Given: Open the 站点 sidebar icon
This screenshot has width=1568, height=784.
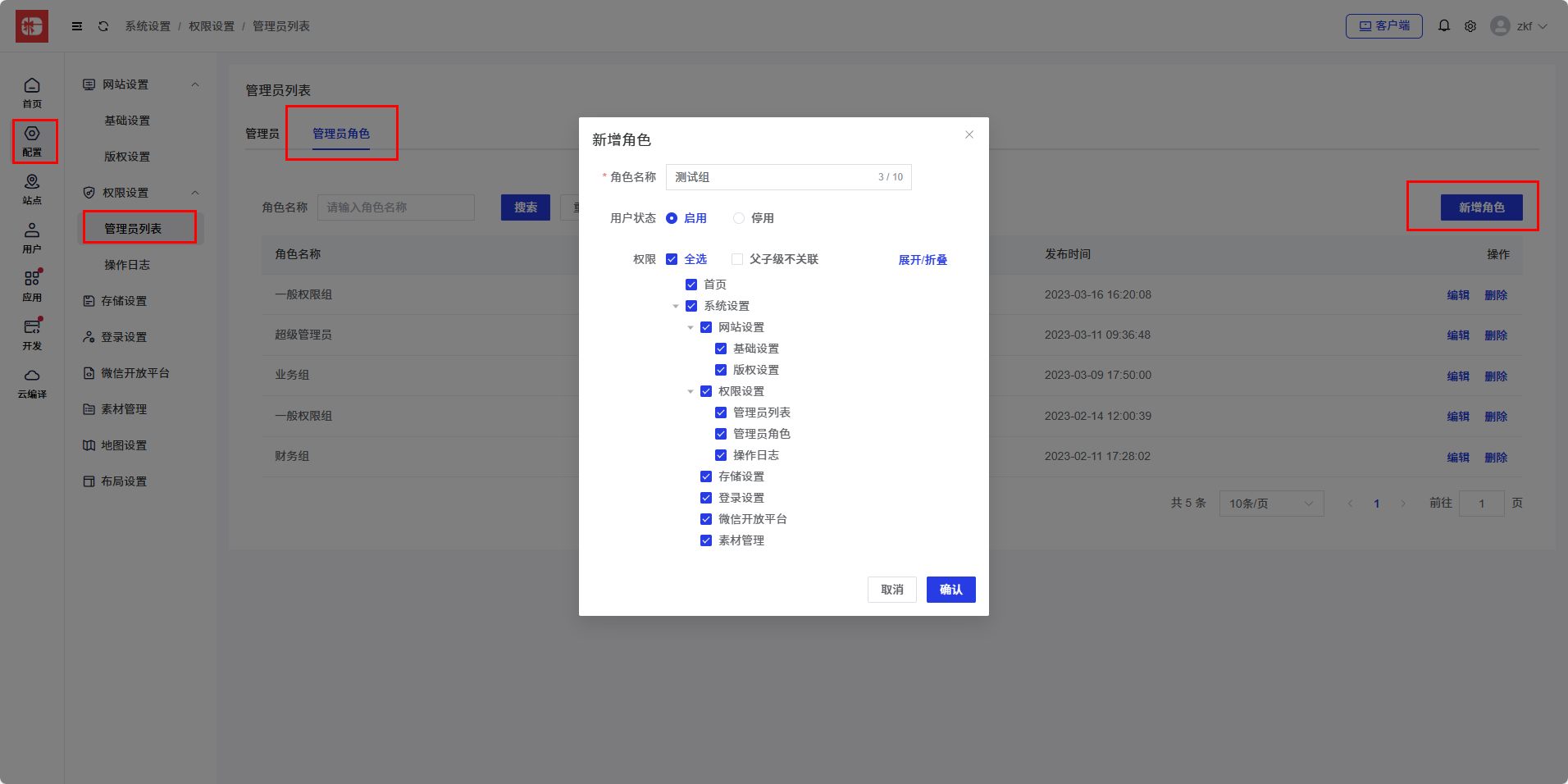Looking at the screenshot, I should click(32, 189).
